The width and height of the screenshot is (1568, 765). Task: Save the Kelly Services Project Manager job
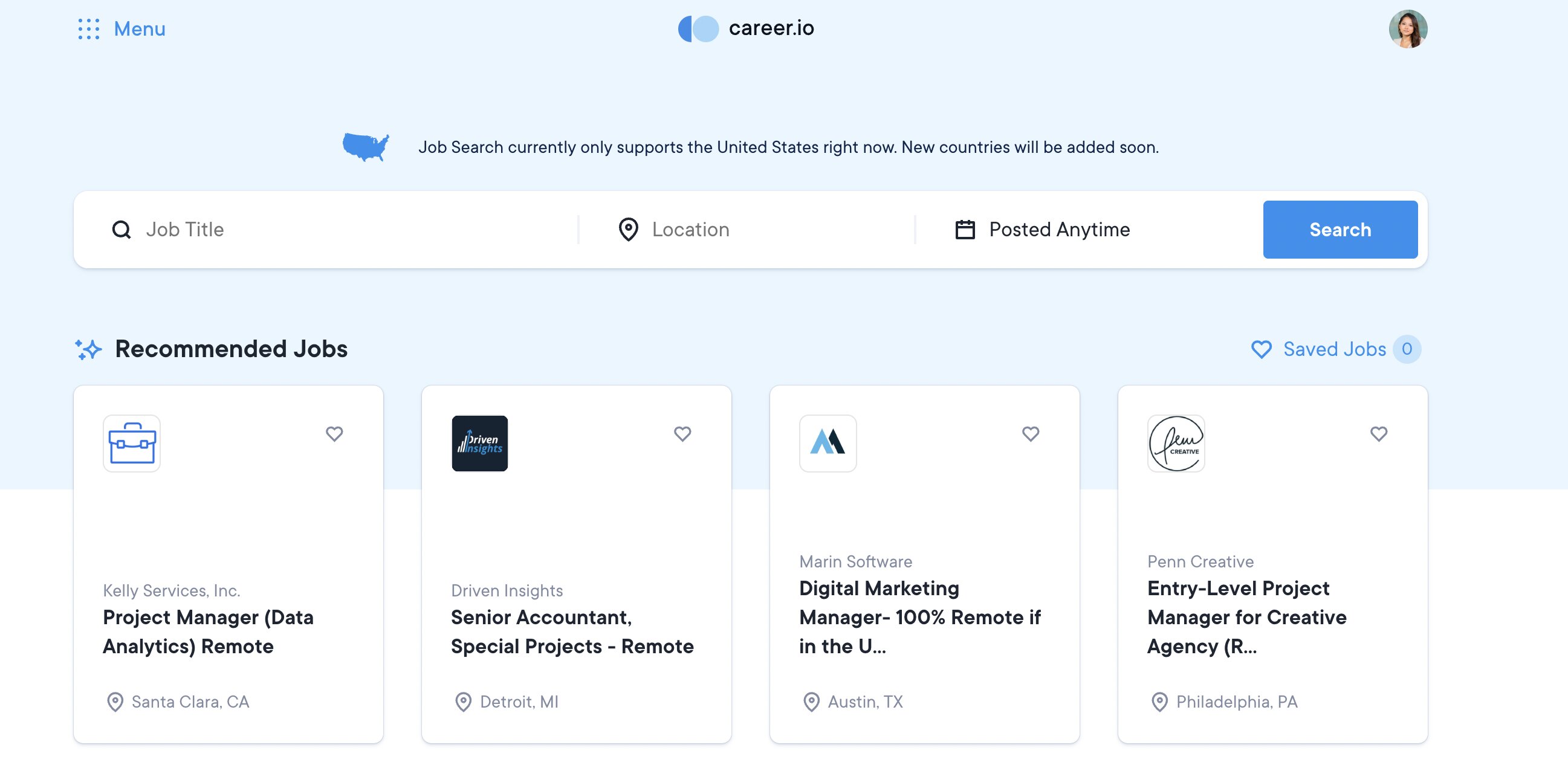coord(334,433)
